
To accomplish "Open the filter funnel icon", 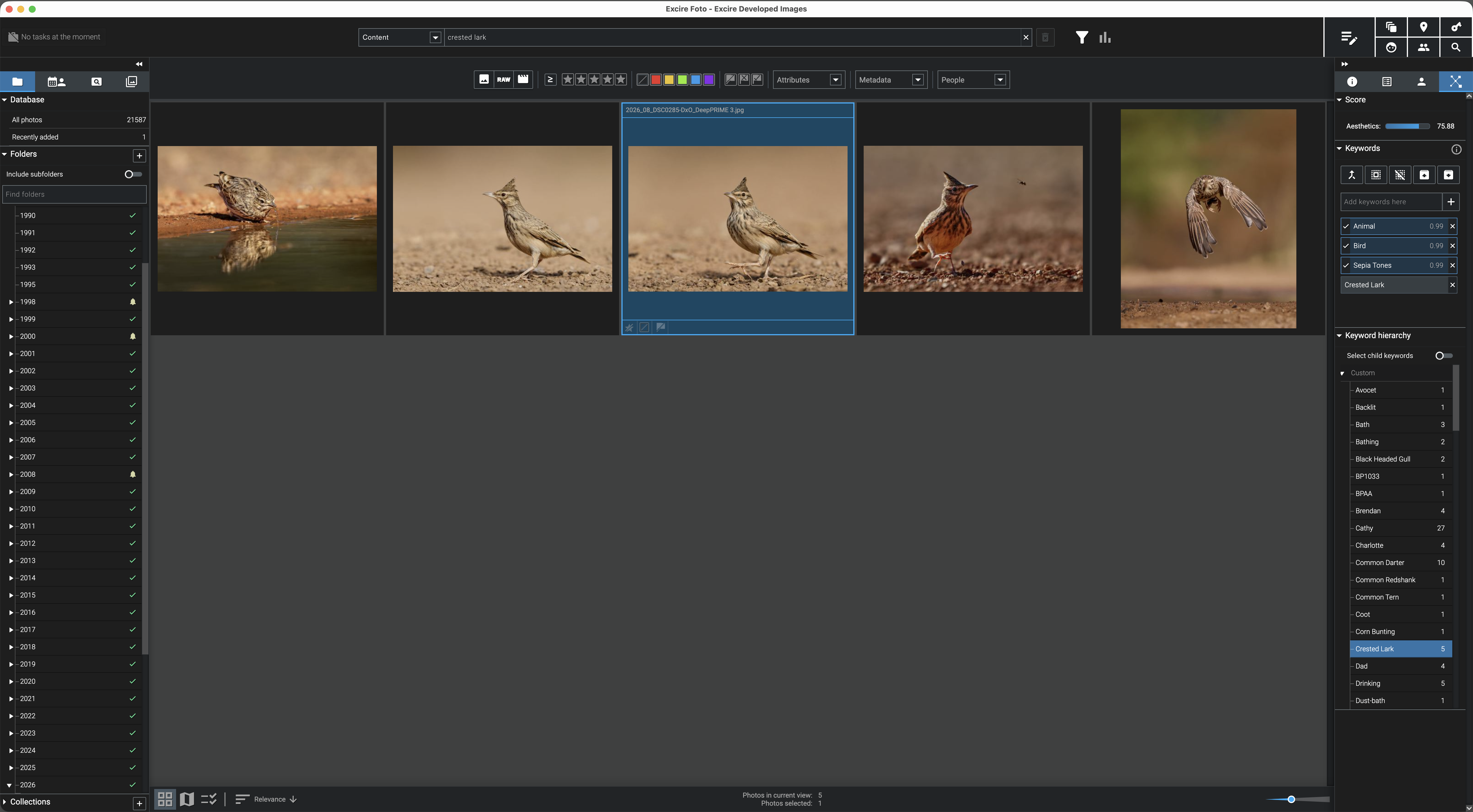I will click(1081, 37).
